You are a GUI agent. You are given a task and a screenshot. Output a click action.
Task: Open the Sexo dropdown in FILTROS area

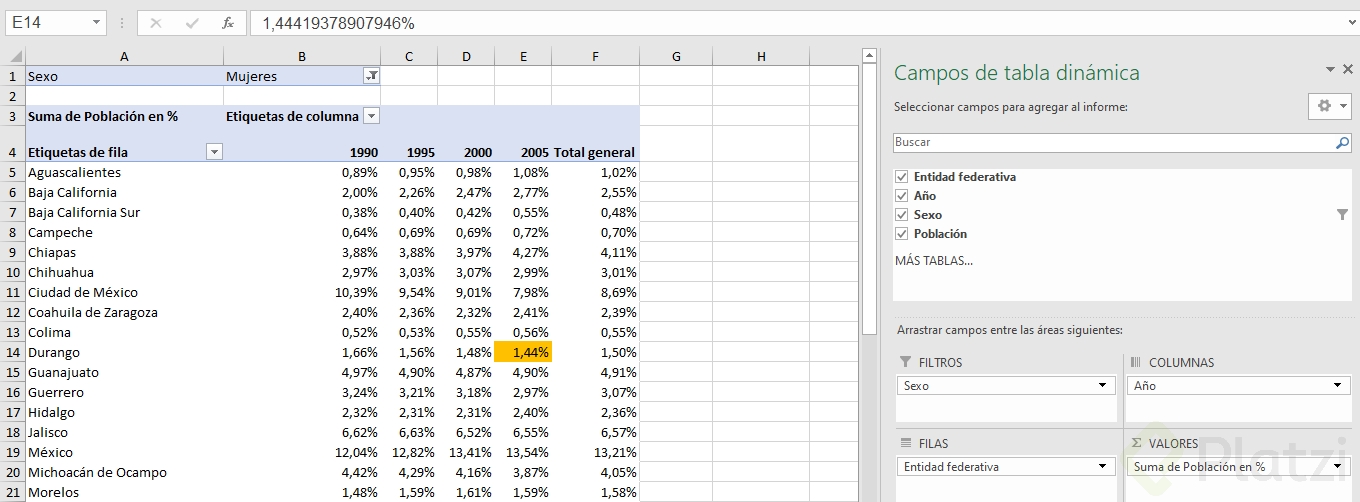pos(1103,385)
